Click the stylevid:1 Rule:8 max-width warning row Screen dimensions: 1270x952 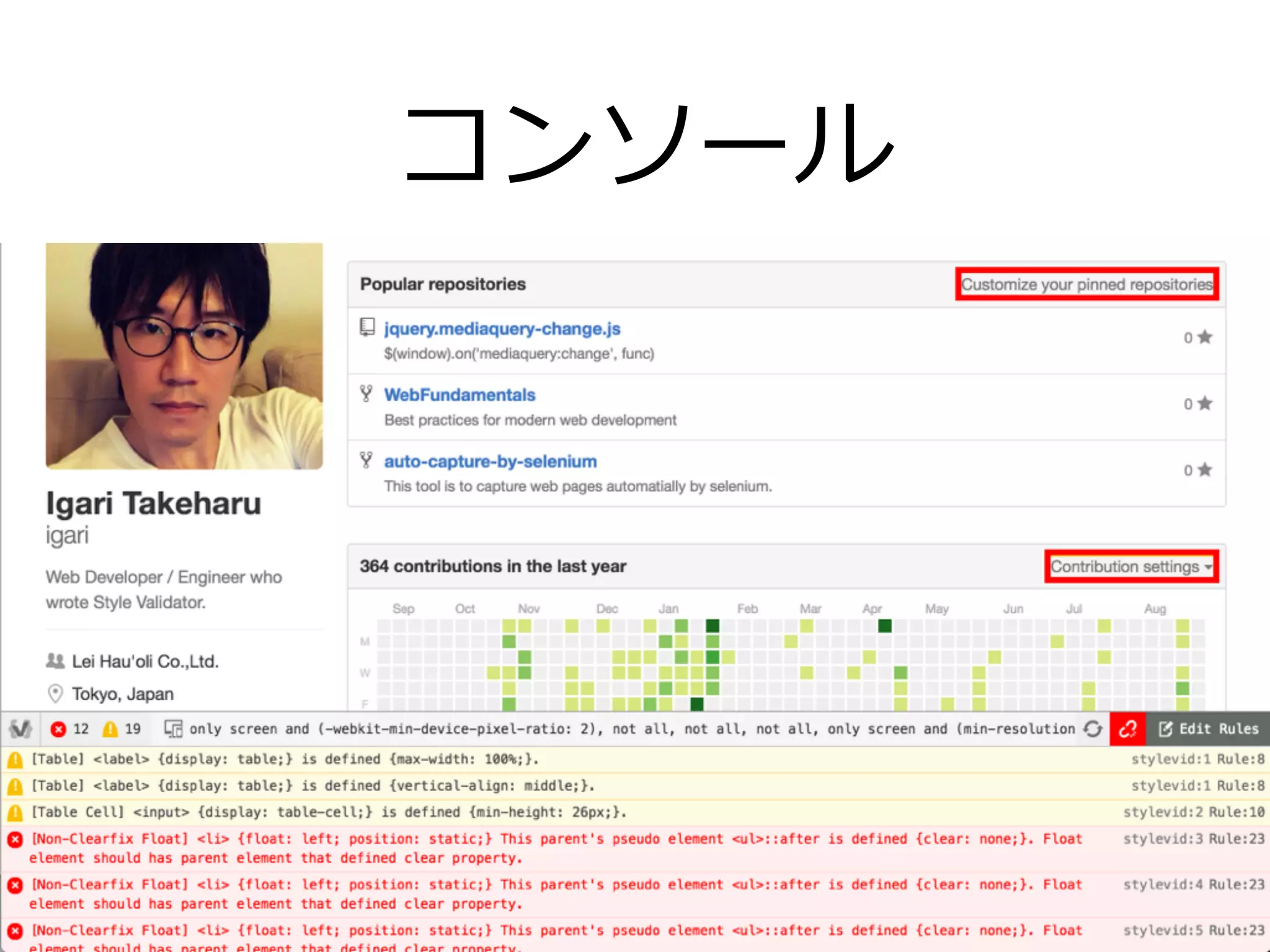pyautogui.click(x=635, y=759)
